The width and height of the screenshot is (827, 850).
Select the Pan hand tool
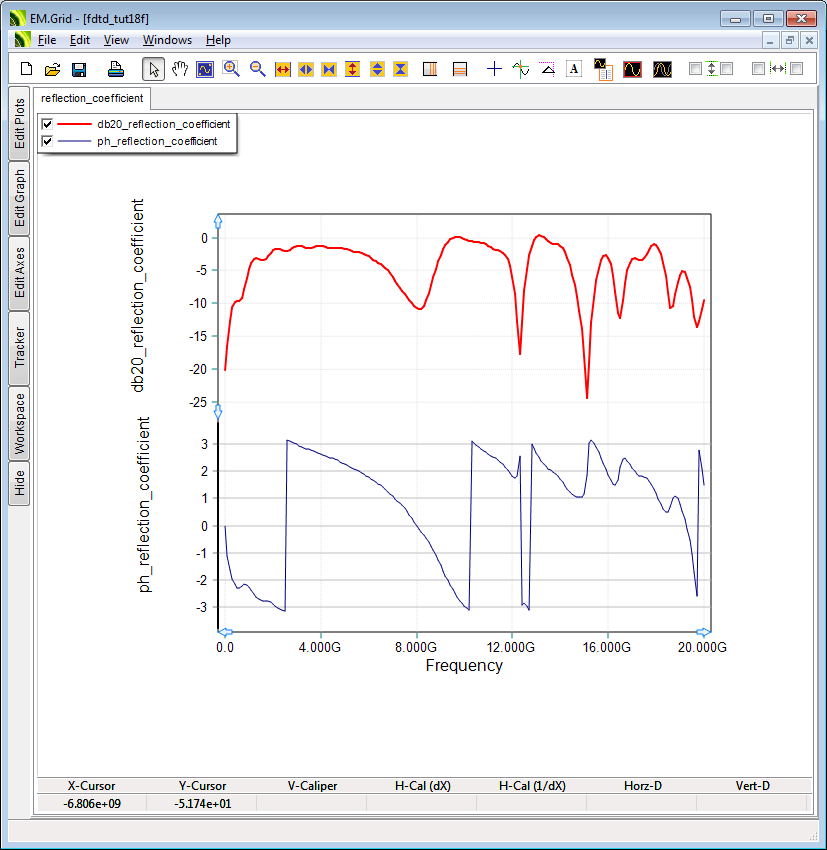(x=180, y=69)
